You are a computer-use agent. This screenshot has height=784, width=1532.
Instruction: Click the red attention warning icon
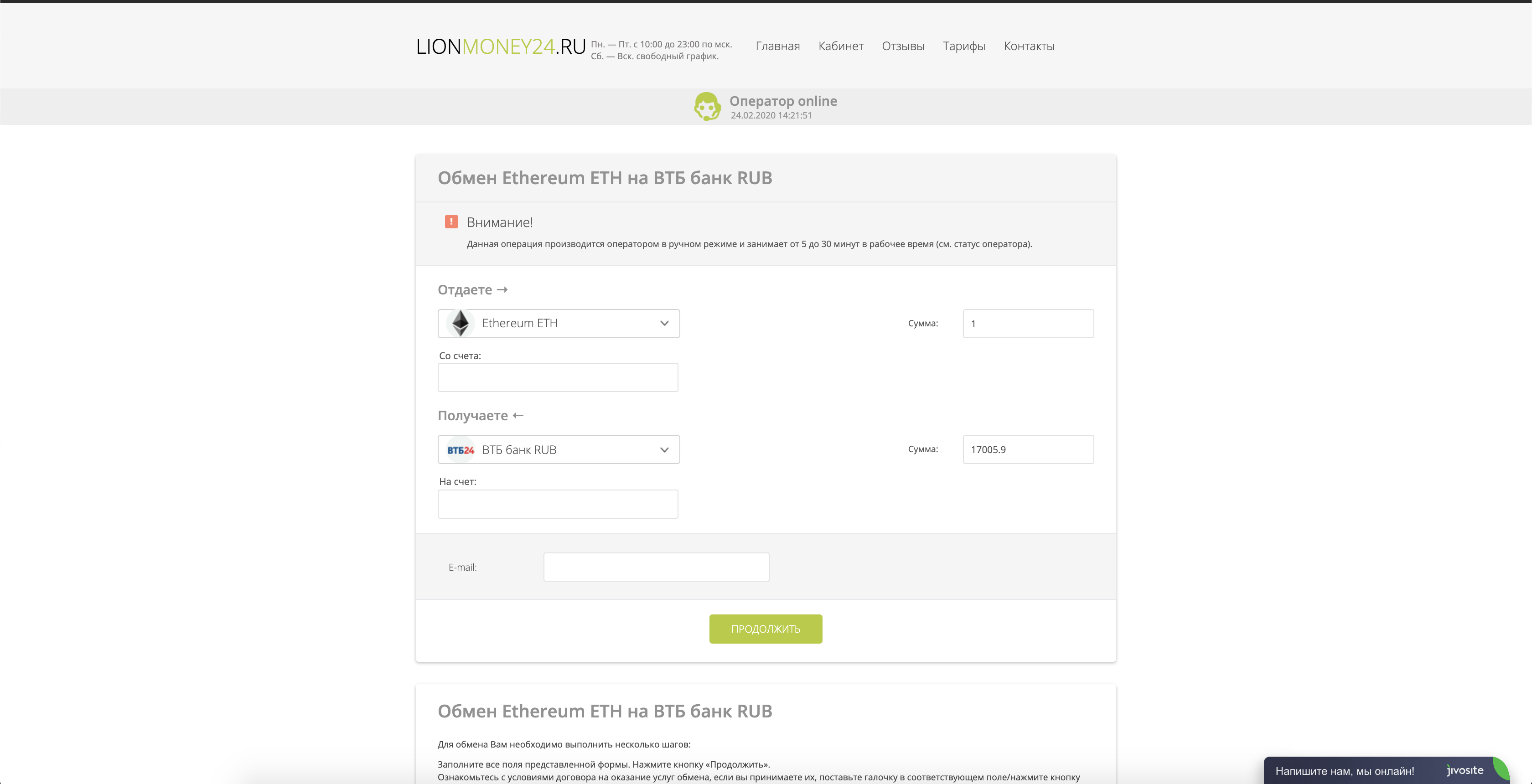coord(451,222)
